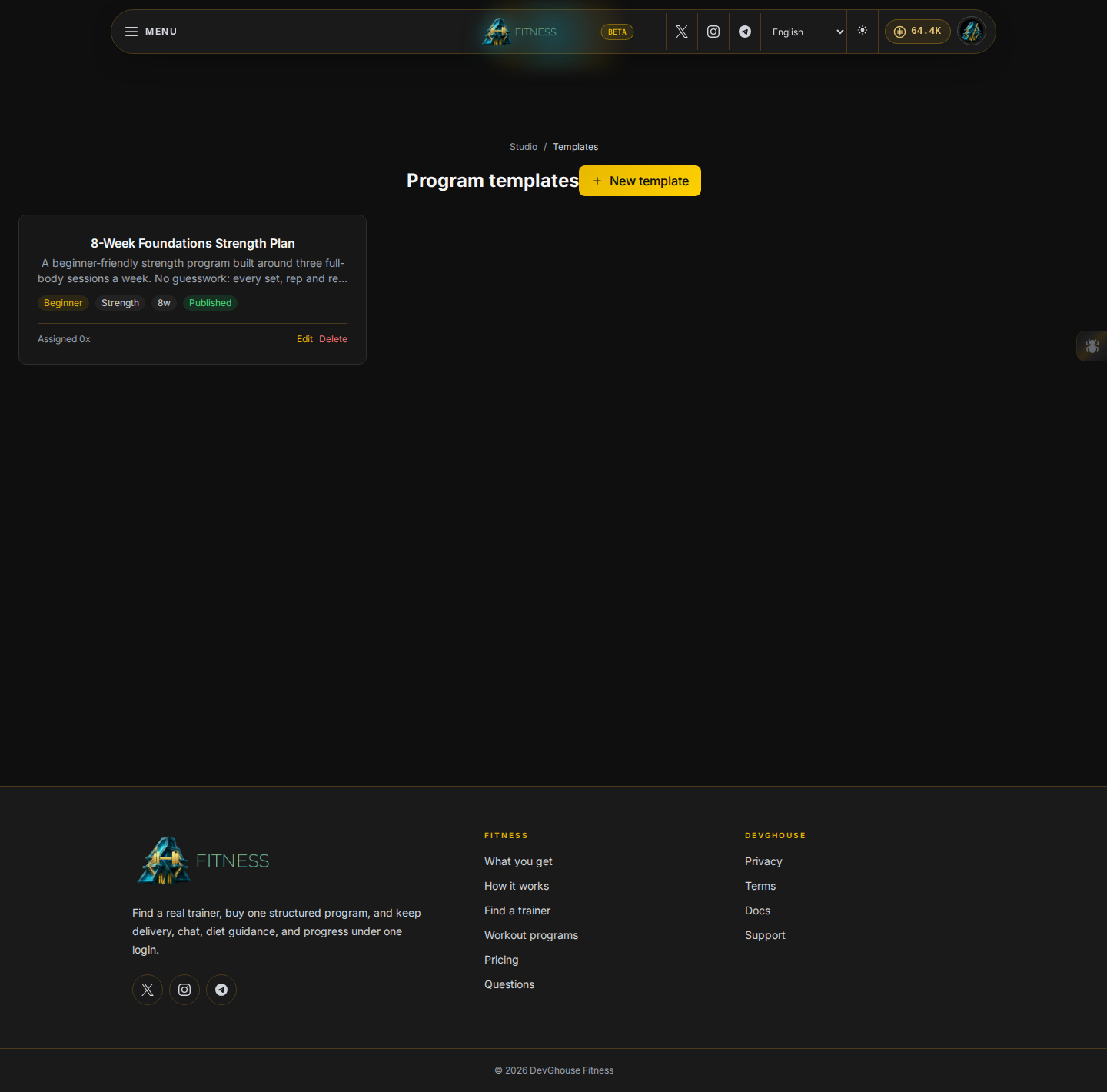
Task: Toggle the light/dark theme sun icon
Action: [863, 31]
